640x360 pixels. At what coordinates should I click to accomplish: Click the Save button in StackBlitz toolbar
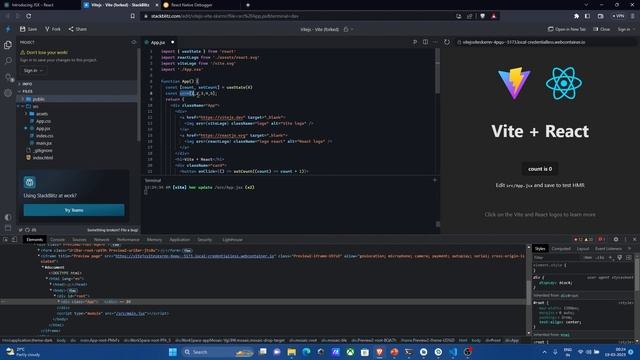point(28,29)
